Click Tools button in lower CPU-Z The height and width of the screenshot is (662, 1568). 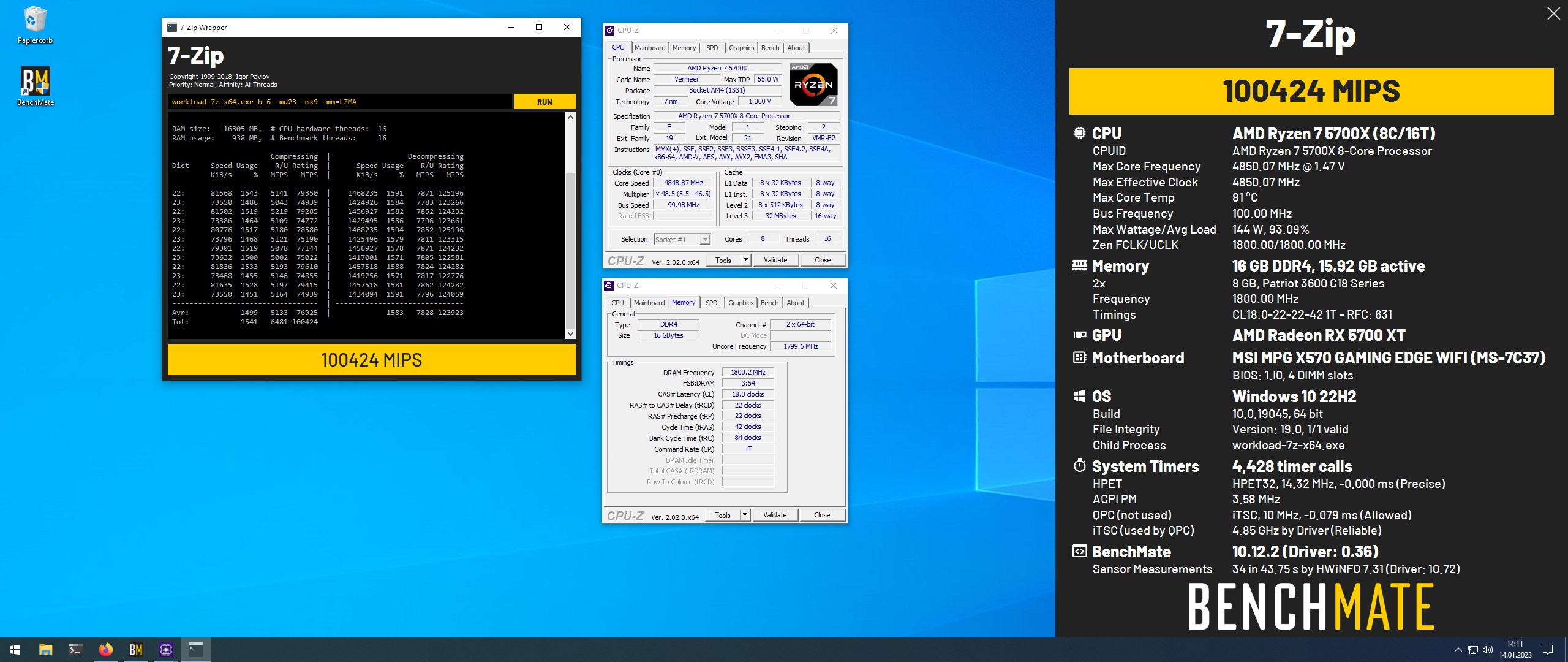(723, 515)
